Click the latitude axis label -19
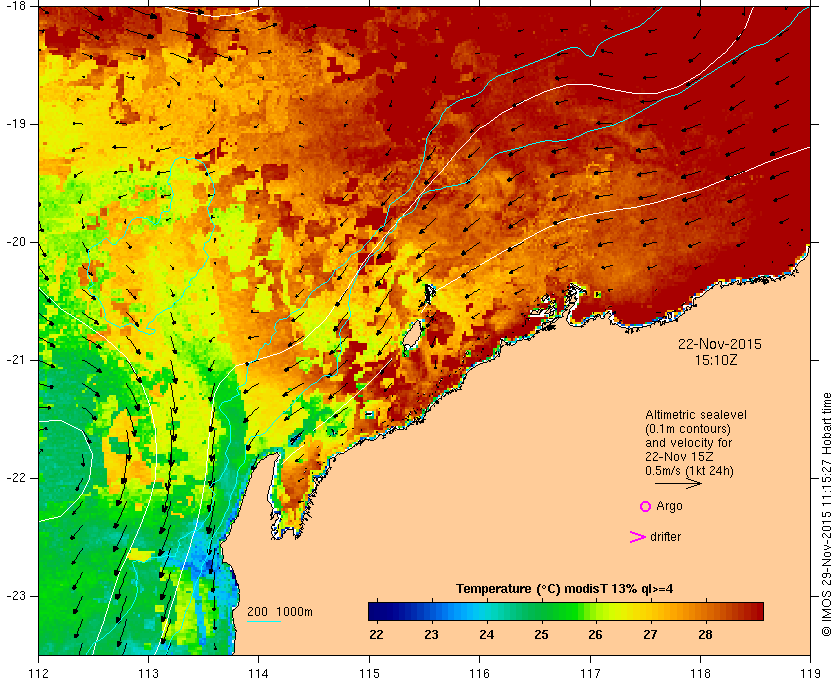Viewport: 840px width, 680px height. tap(15, 124)
